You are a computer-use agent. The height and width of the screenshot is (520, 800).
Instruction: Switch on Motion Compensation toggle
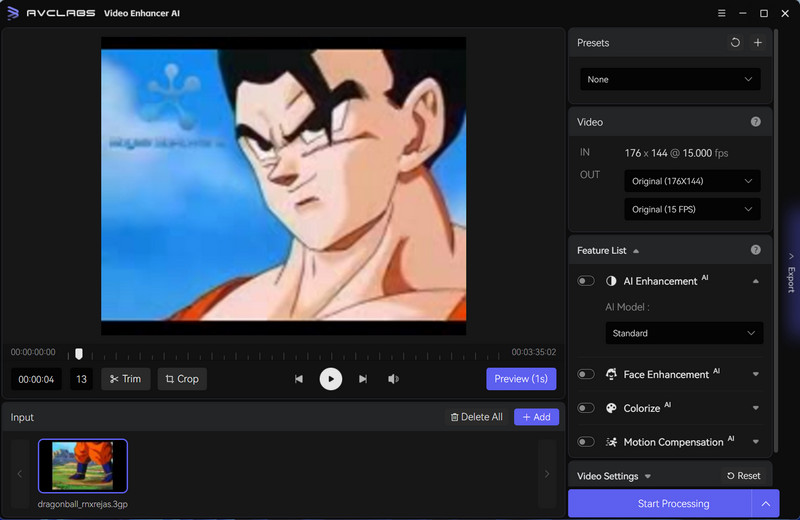pyautogui.click(x=586, y=442)
